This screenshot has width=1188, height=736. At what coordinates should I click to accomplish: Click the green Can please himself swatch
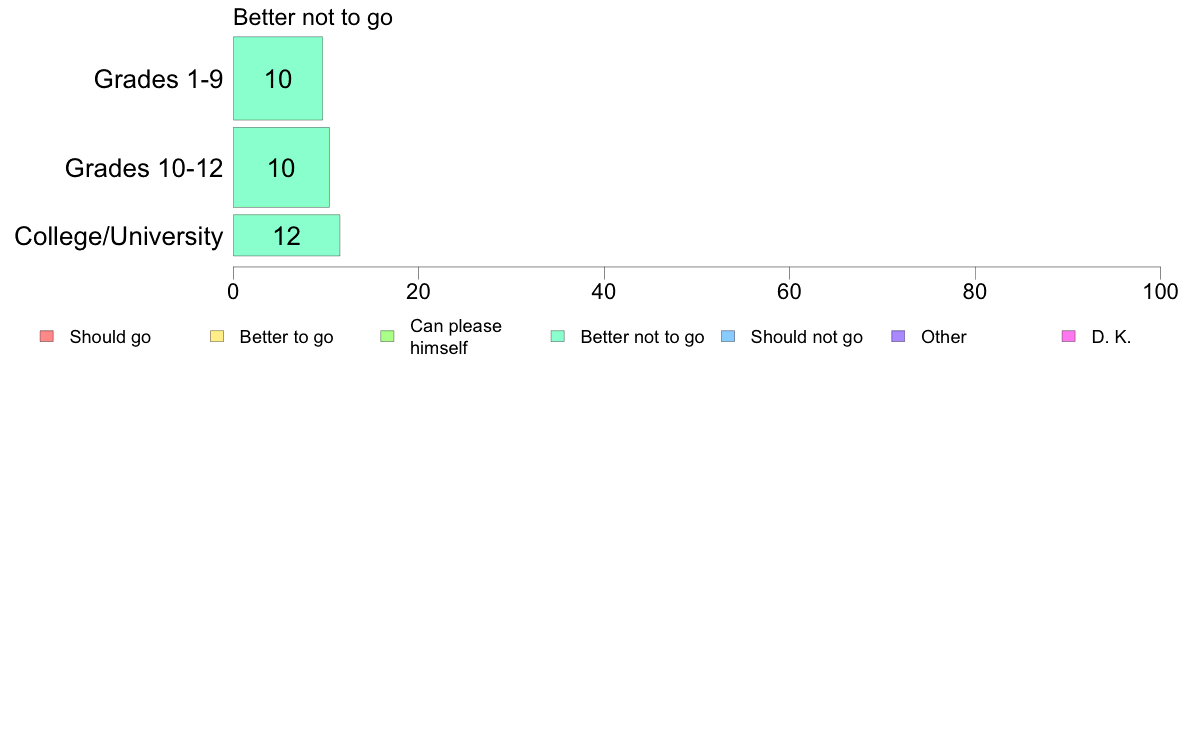[387, 337]
